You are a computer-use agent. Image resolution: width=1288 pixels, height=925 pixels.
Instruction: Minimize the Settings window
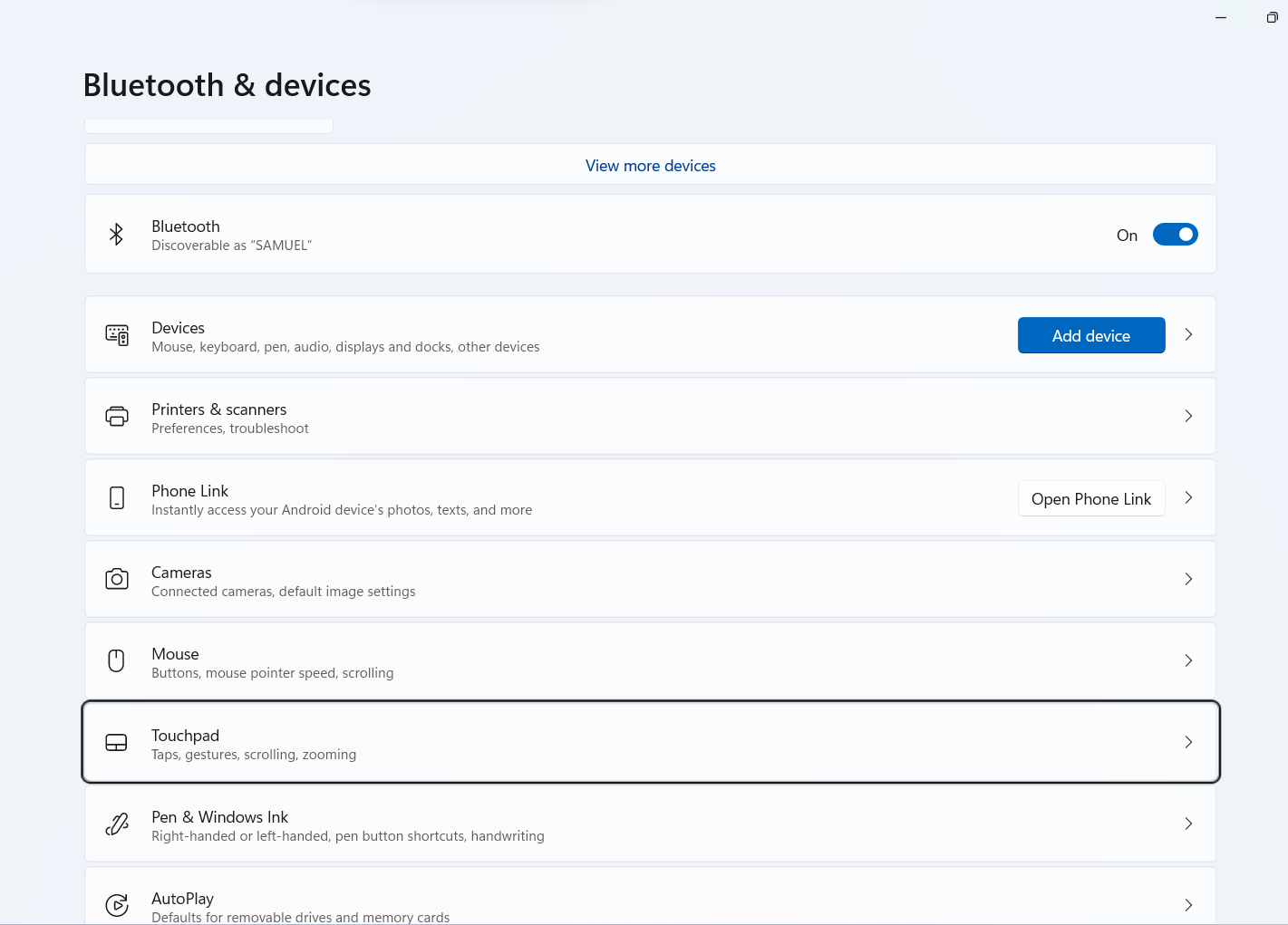(x=1221, y=17)
